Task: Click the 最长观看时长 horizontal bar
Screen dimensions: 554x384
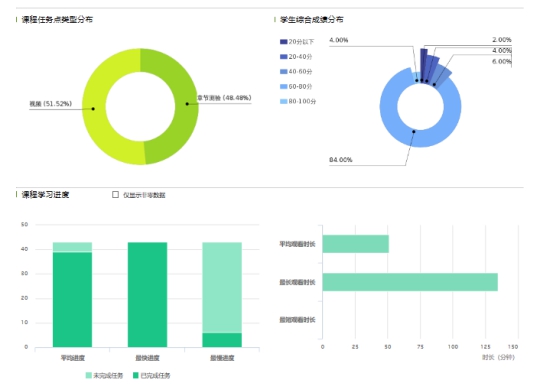Action: point(410,282)
